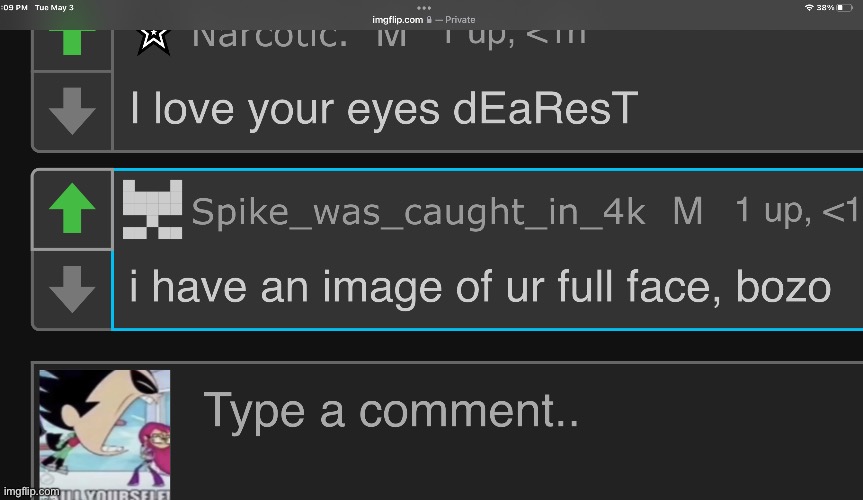Open the Spike_was_caught_in_4k profile link
863x500 pixels.
click(417, 211)
